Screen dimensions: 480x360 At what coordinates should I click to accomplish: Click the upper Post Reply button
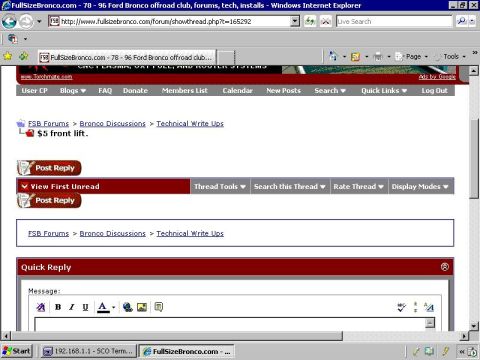[x=49, y=168]
